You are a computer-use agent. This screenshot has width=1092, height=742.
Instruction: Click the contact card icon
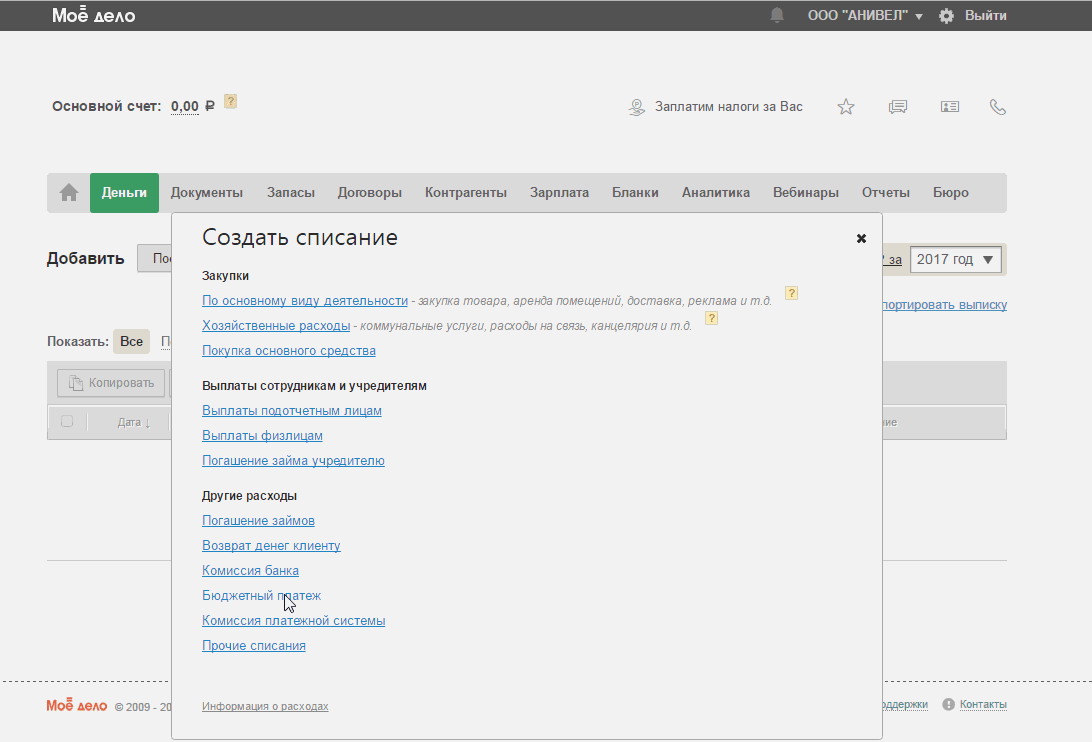(949, 107)
